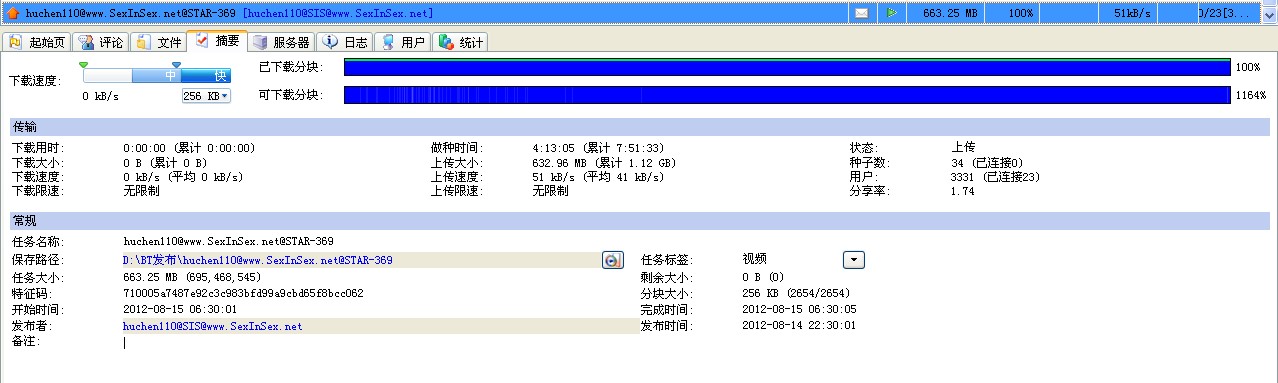Viewport: 1278px width, 383px height.
Task: Click the orange upload arrow beside the task name
Action: pyautogui.click(x=13, y=13)
